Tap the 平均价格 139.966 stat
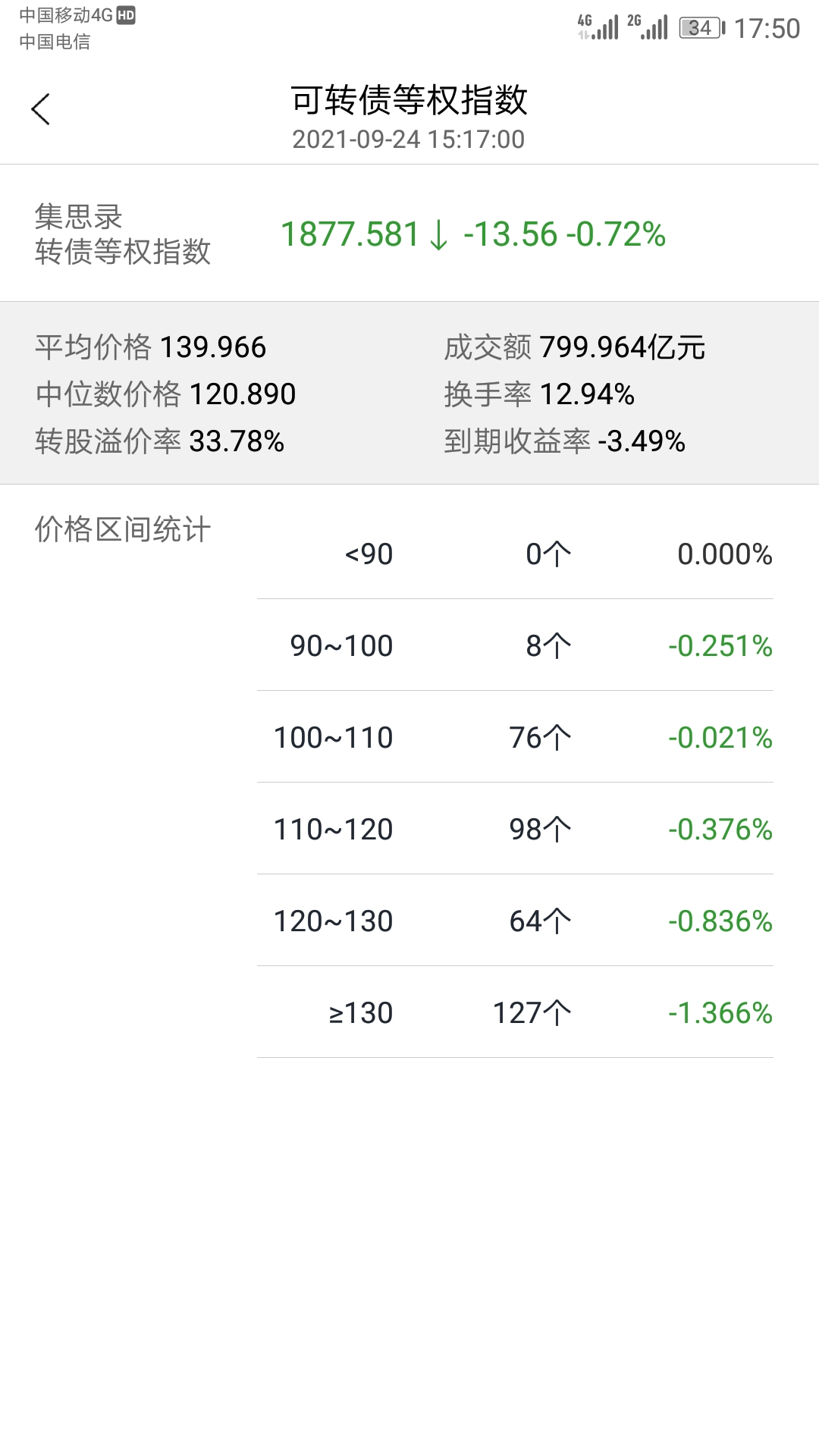 coord(151,347)
